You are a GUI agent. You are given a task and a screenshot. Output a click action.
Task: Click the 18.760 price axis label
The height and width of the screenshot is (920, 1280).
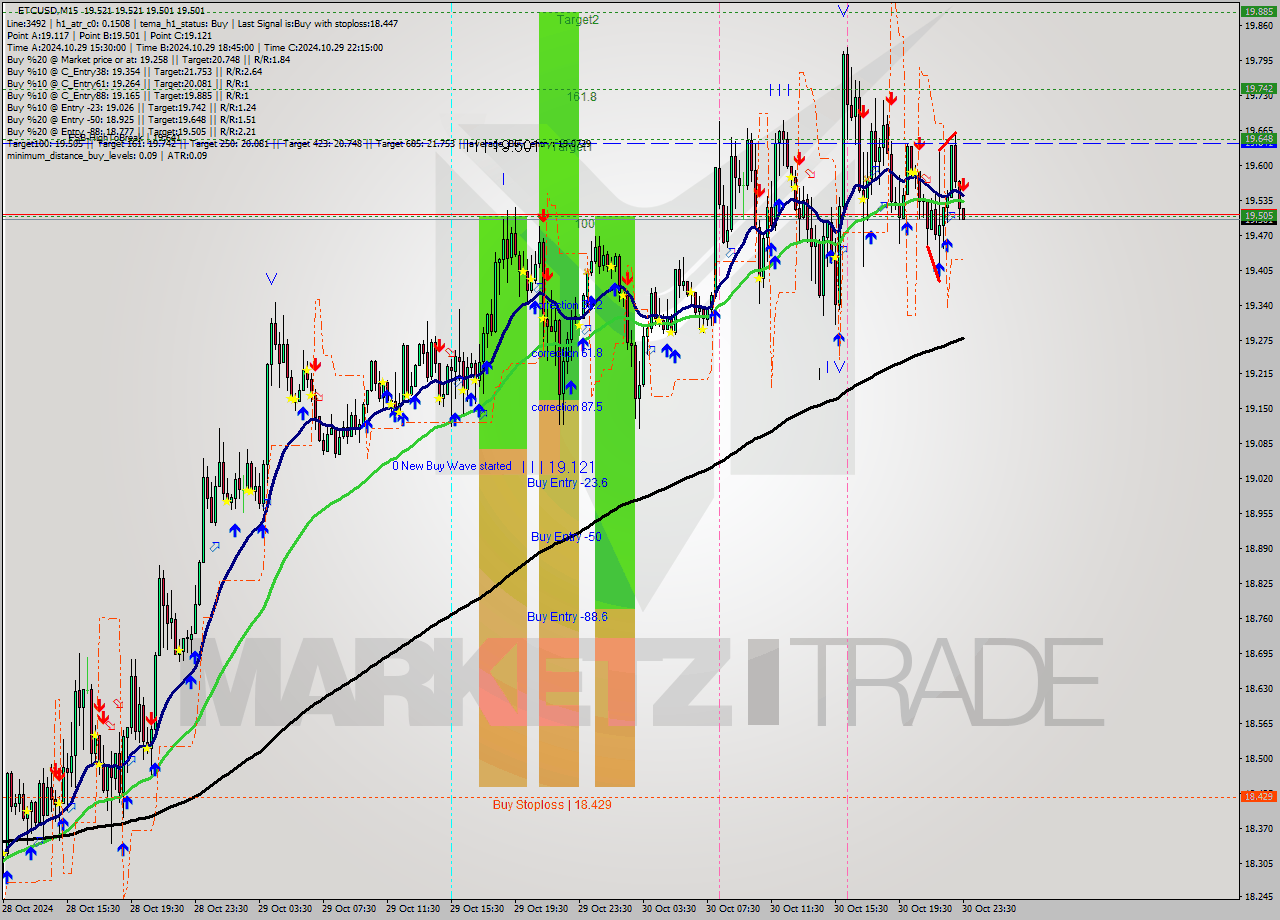pos(1258,618)
